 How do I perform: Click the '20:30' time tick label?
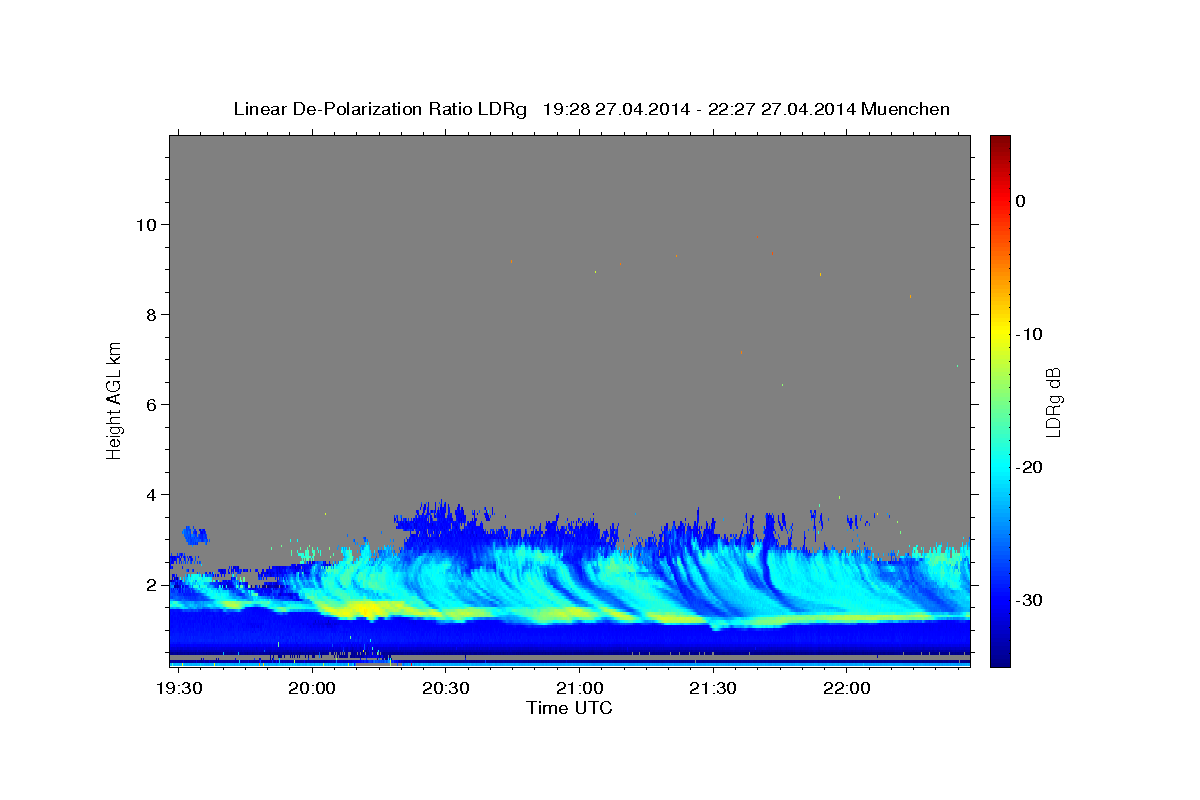pyautogui.click(x=445, y=689)
